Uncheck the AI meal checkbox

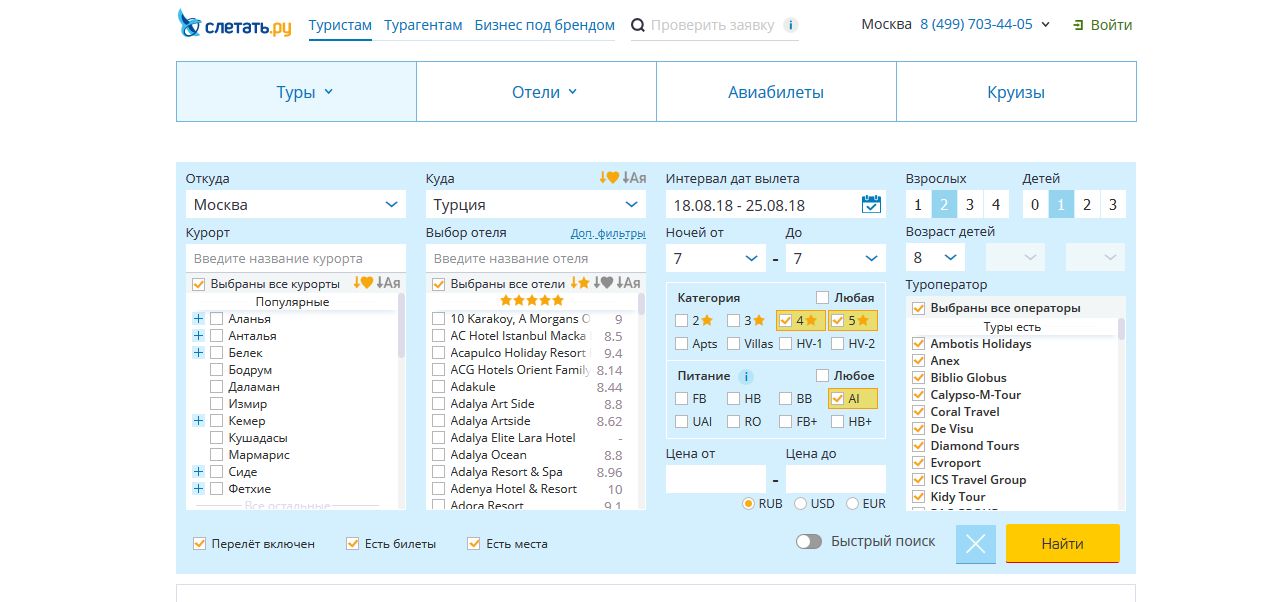point(837,398)
